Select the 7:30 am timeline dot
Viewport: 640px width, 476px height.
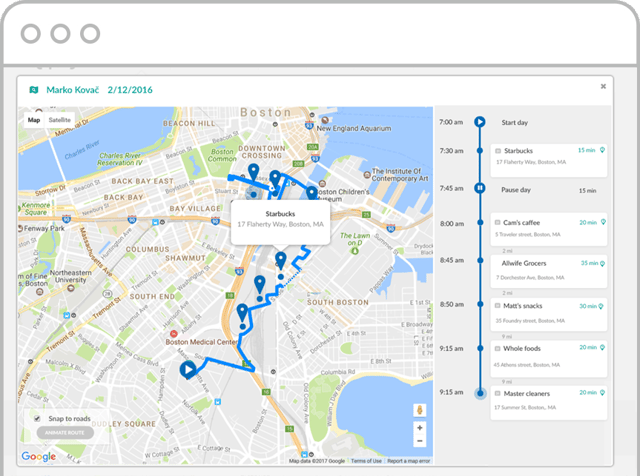coord(480,151)
